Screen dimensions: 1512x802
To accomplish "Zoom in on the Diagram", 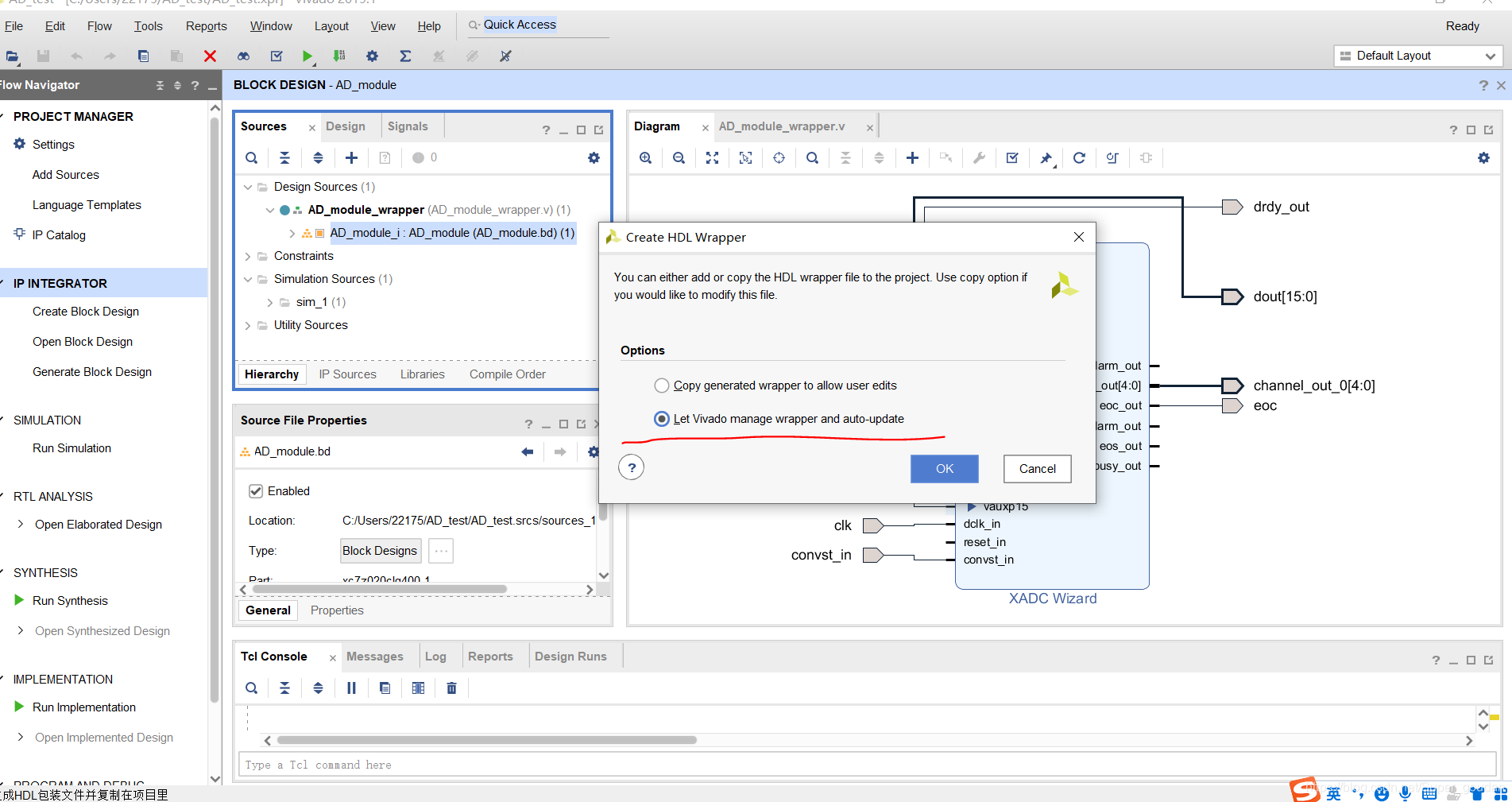I will pos(645,157).
